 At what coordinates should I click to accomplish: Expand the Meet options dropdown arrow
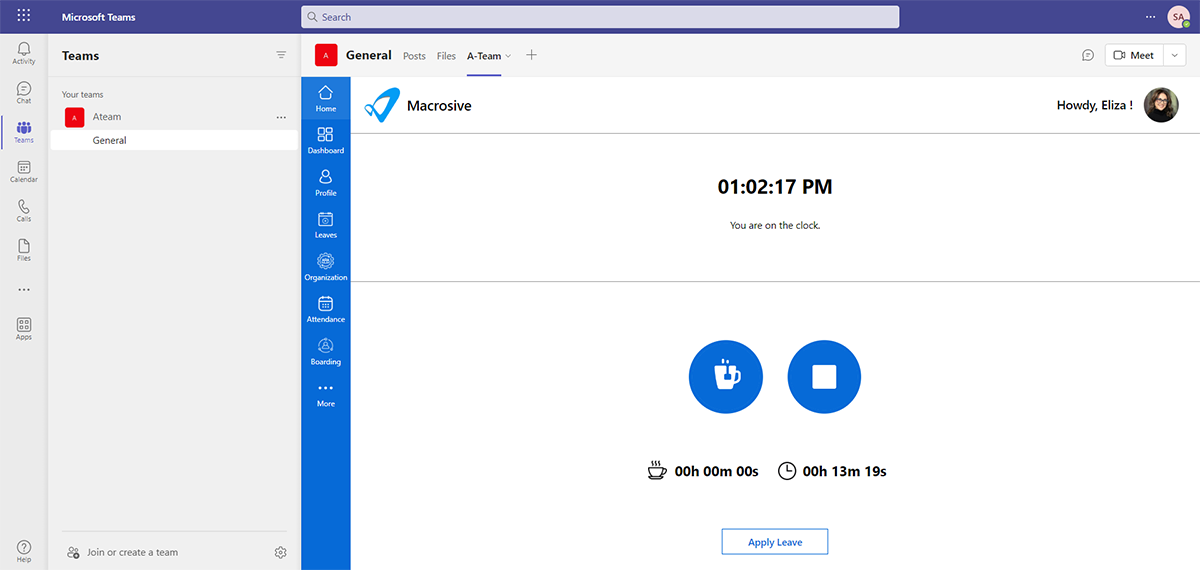(1176, 56)
